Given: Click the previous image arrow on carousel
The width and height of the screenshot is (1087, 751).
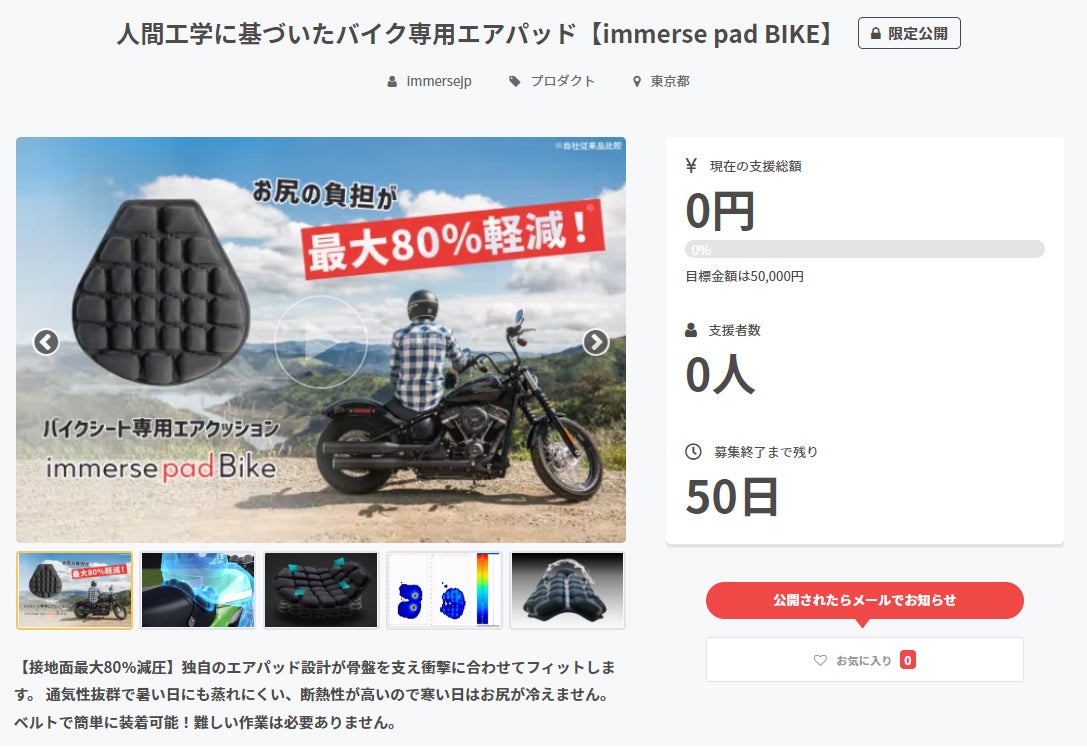Looking at the screenshot, I should [46, 342].
